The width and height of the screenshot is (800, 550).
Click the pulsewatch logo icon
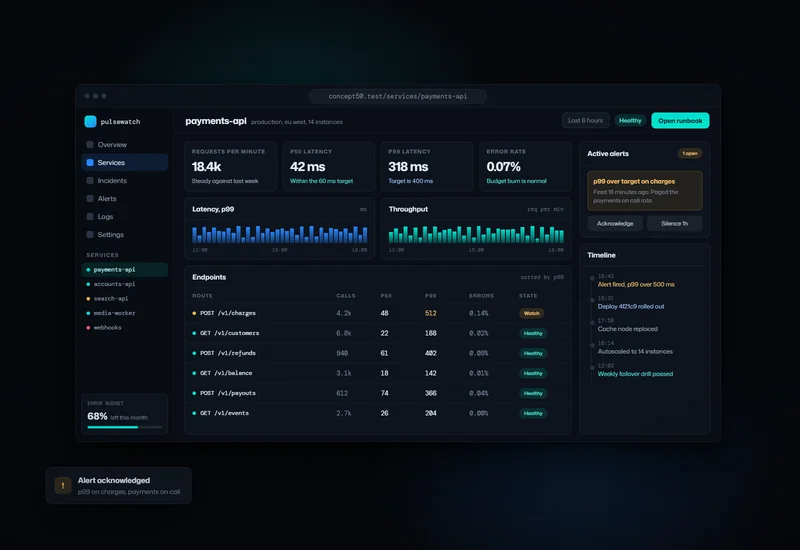90,121
